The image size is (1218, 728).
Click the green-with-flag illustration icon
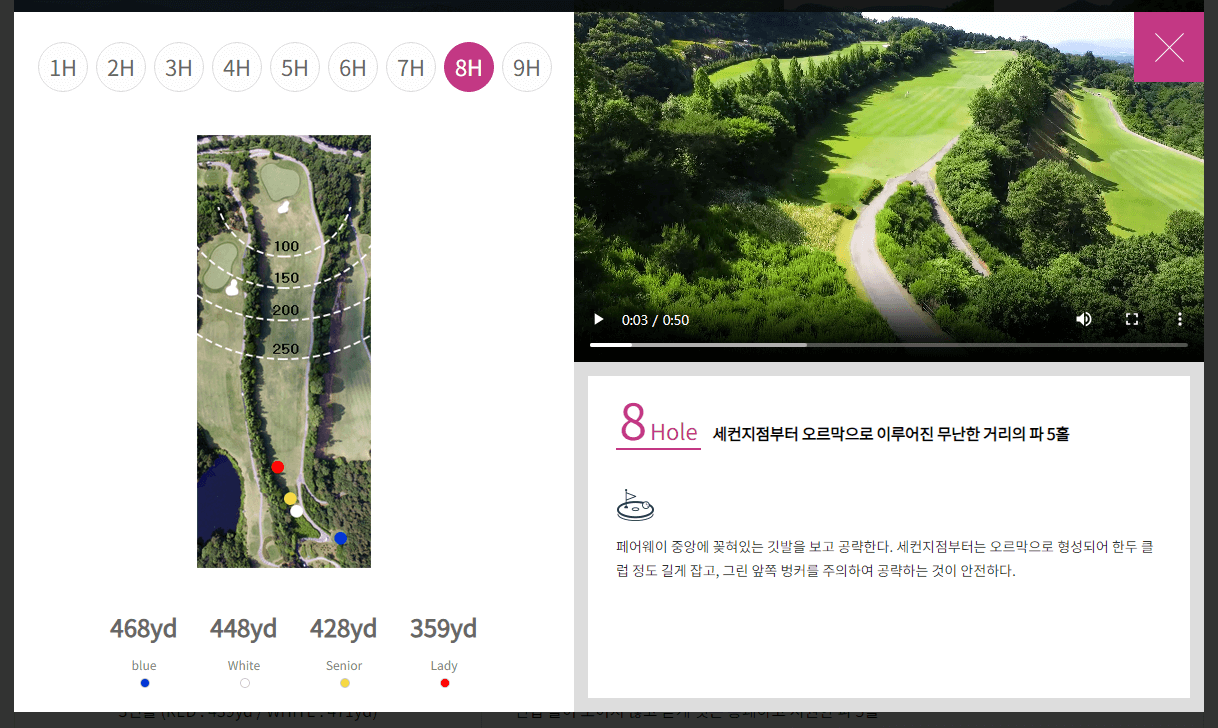pyautogui.click(x=637, y=504)
